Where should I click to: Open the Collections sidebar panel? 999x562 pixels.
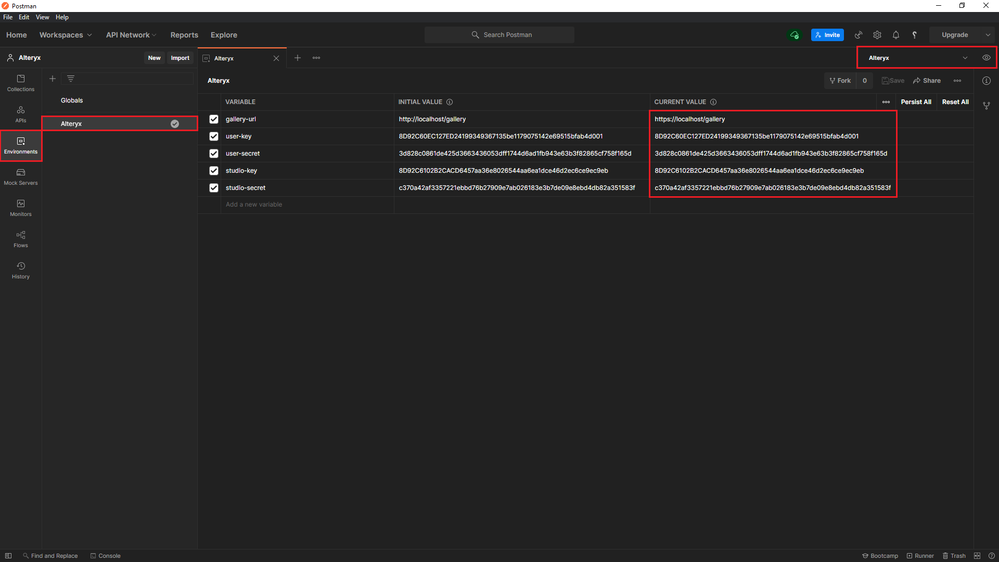point(20,83)
